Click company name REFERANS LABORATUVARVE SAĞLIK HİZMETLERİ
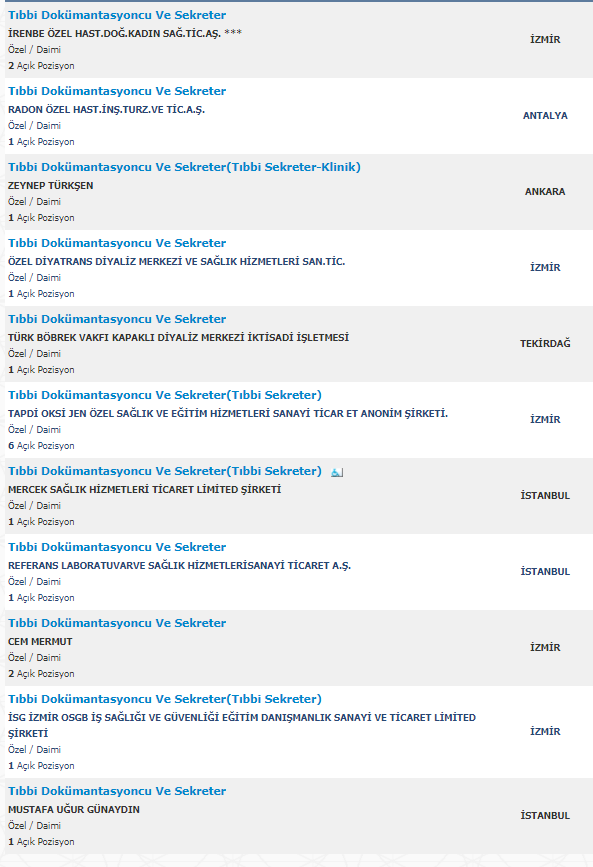The height and width of the screenshot is (867, 593). click(179, 566)
